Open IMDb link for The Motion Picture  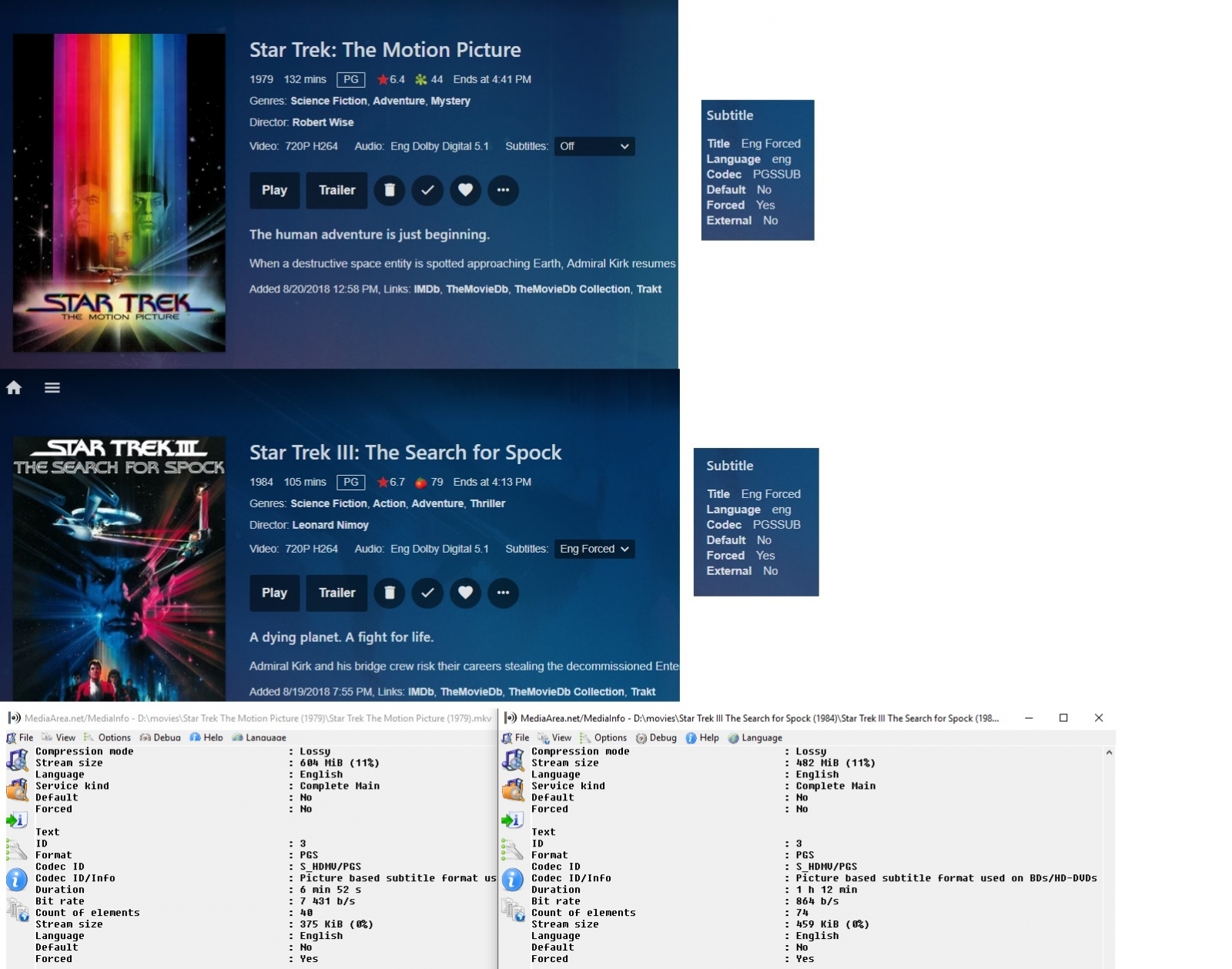tap(427, 289)
